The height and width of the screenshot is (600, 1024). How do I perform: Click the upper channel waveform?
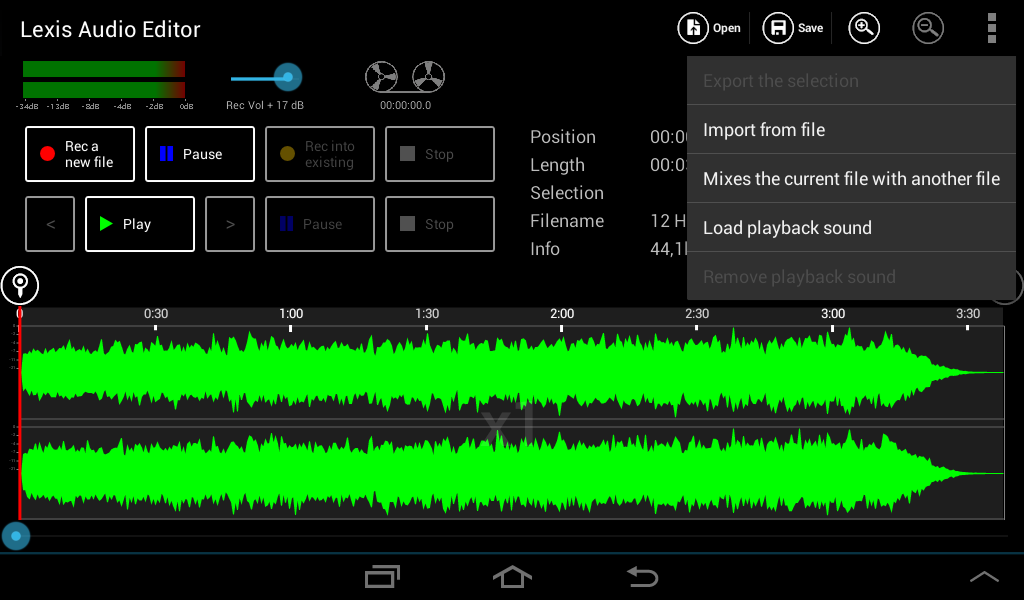(x=512, y=372)
